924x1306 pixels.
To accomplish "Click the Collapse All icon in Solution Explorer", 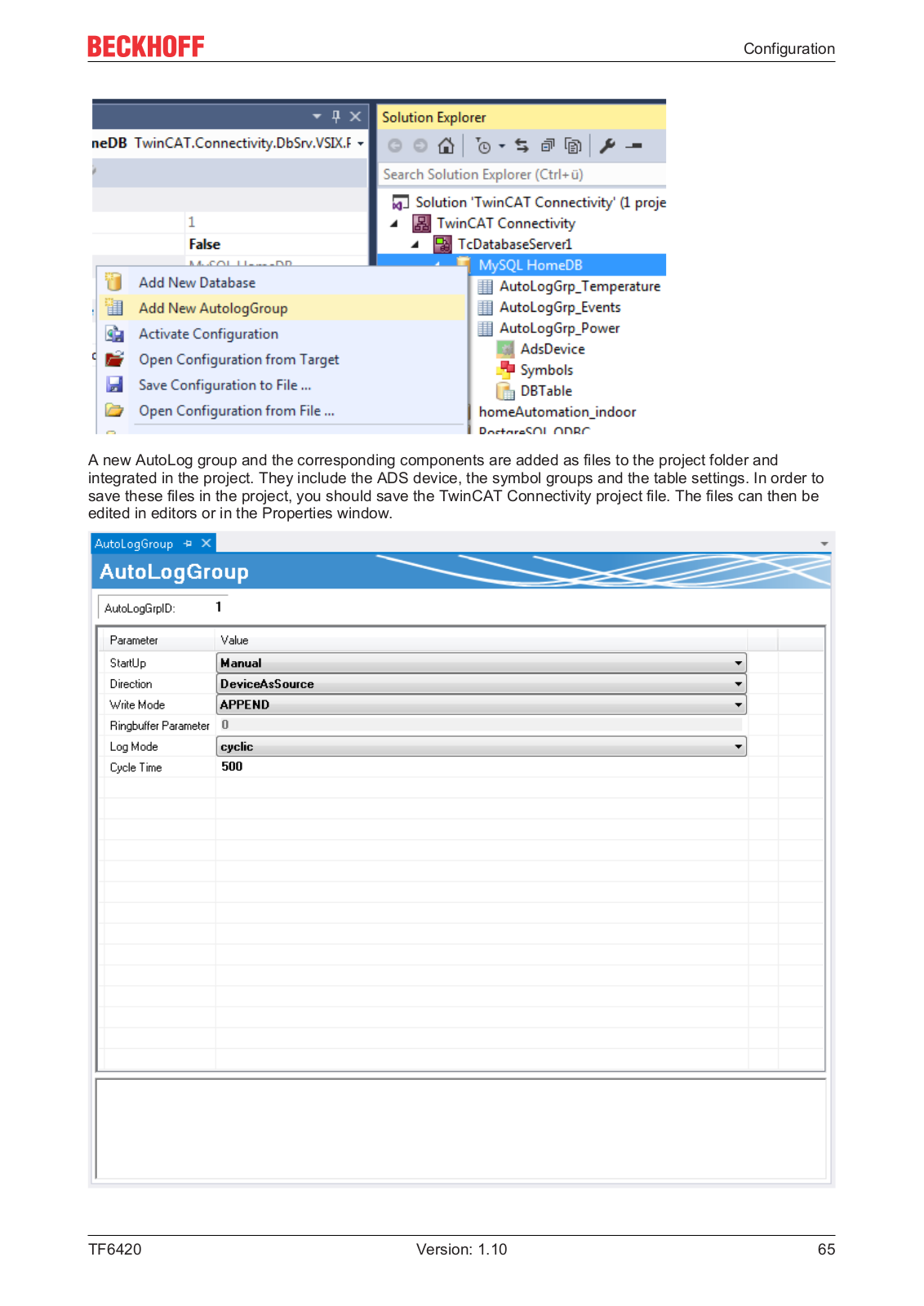I will [548, 146].
